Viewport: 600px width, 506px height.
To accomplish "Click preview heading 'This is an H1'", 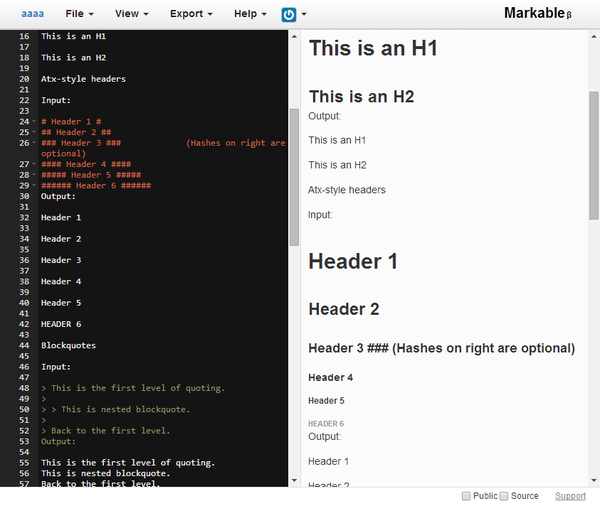I will 373,48.
